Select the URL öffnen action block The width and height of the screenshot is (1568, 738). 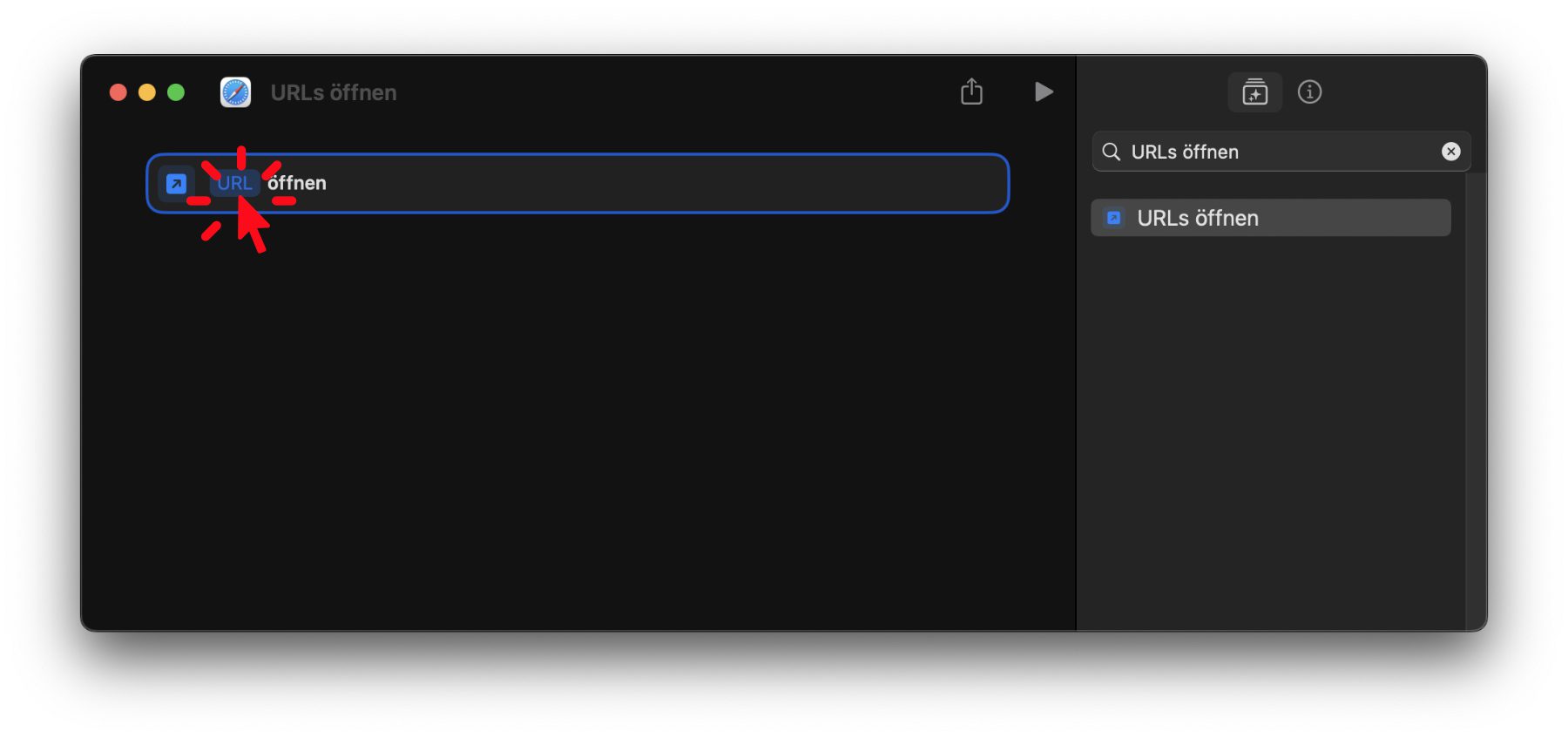click(x=578, y=183)
